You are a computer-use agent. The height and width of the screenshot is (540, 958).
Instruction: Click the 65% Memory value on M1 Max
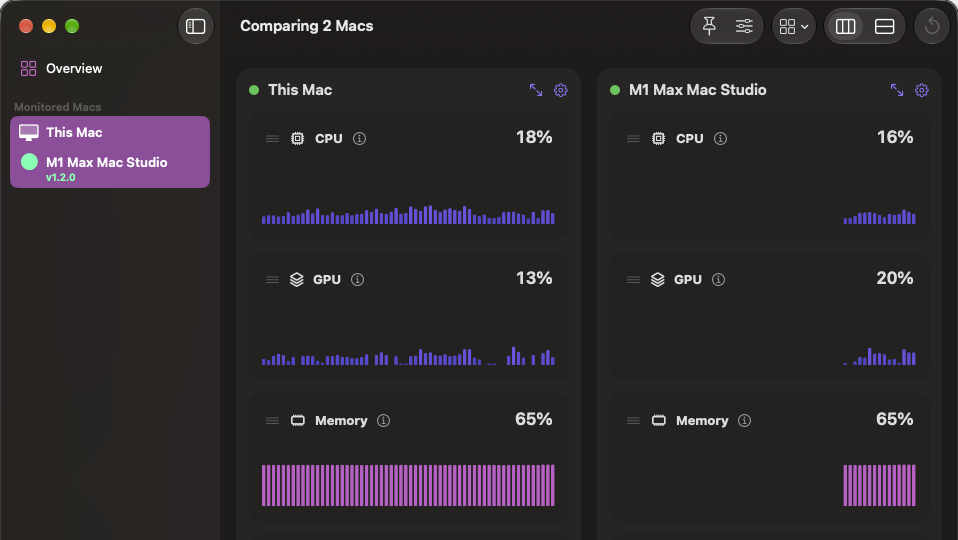(894, 420)
